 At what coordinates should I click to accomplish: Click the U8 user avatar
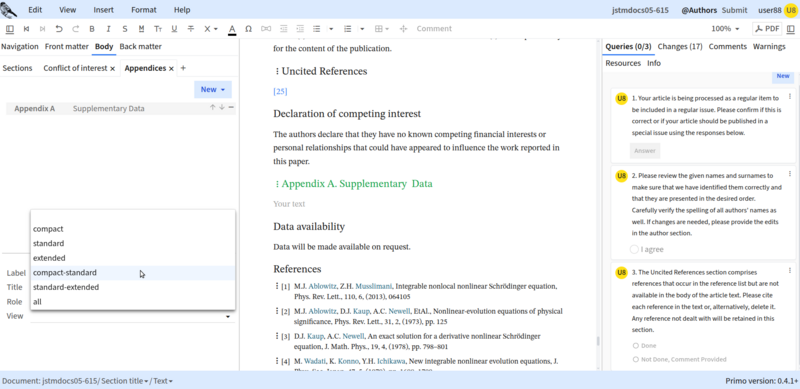point(791,10)
